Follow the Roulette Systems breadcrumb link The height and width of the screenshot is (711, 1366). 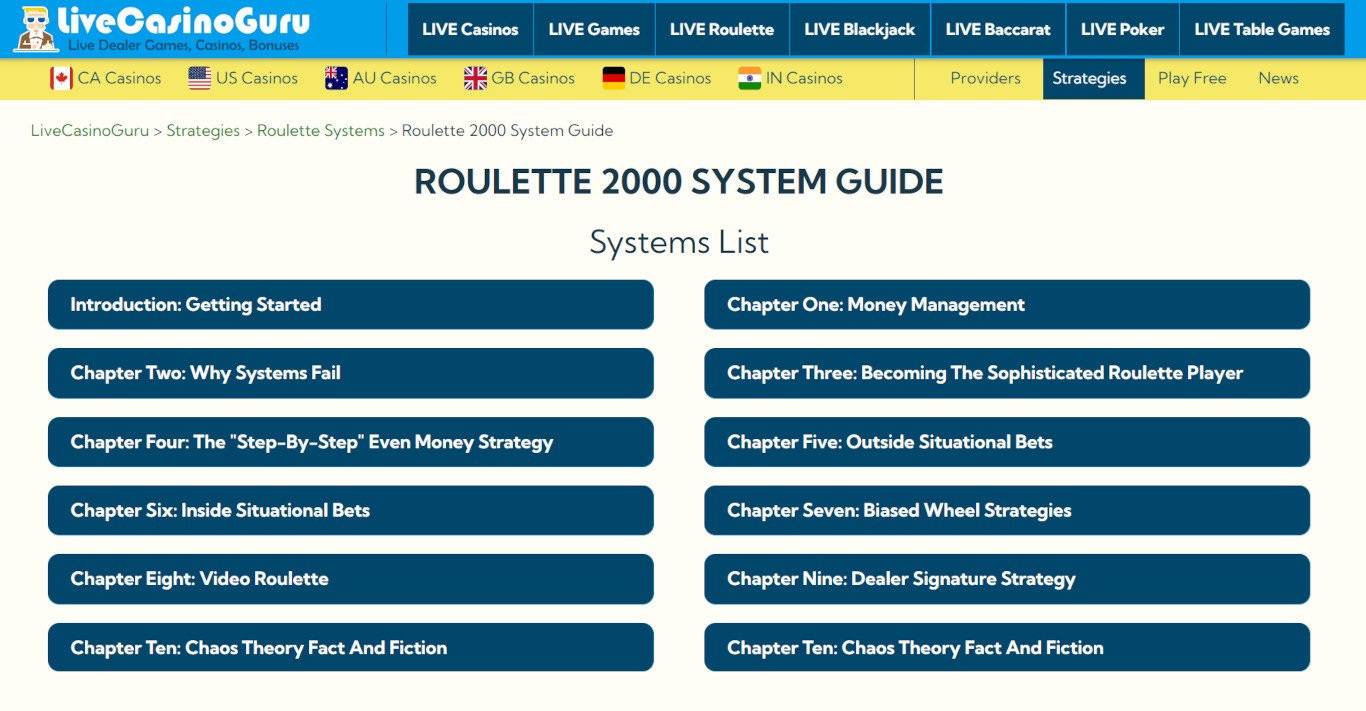321,131
